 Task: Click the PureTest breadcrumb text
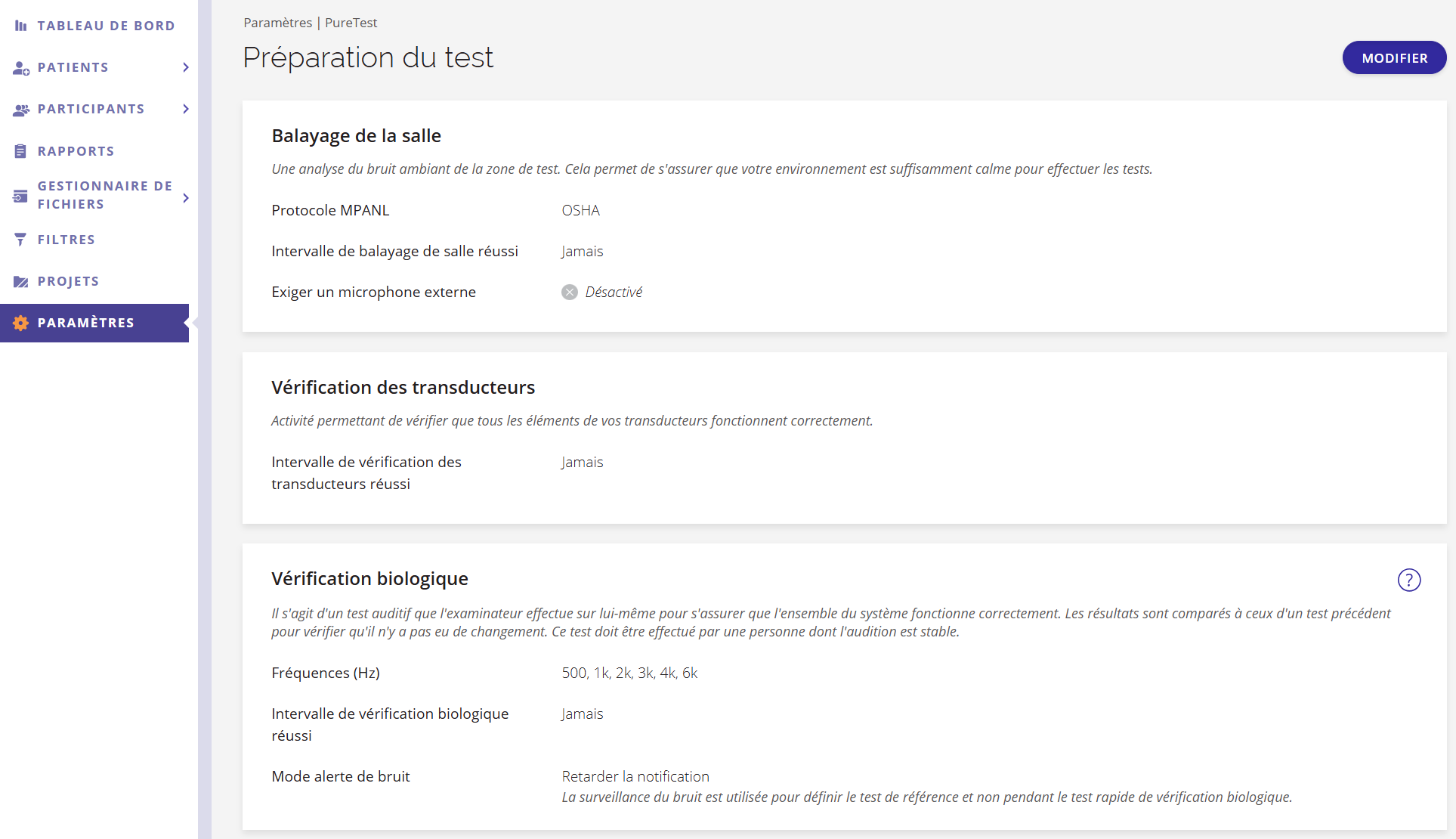(351, 23)
